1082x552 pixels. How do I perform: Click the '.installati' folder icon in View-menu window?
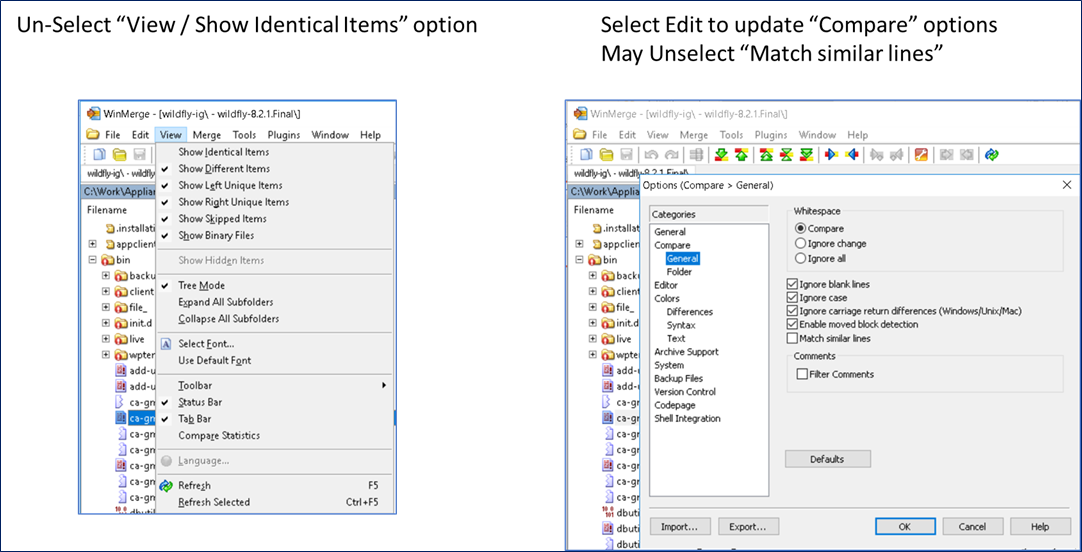[x=110, y=228]
